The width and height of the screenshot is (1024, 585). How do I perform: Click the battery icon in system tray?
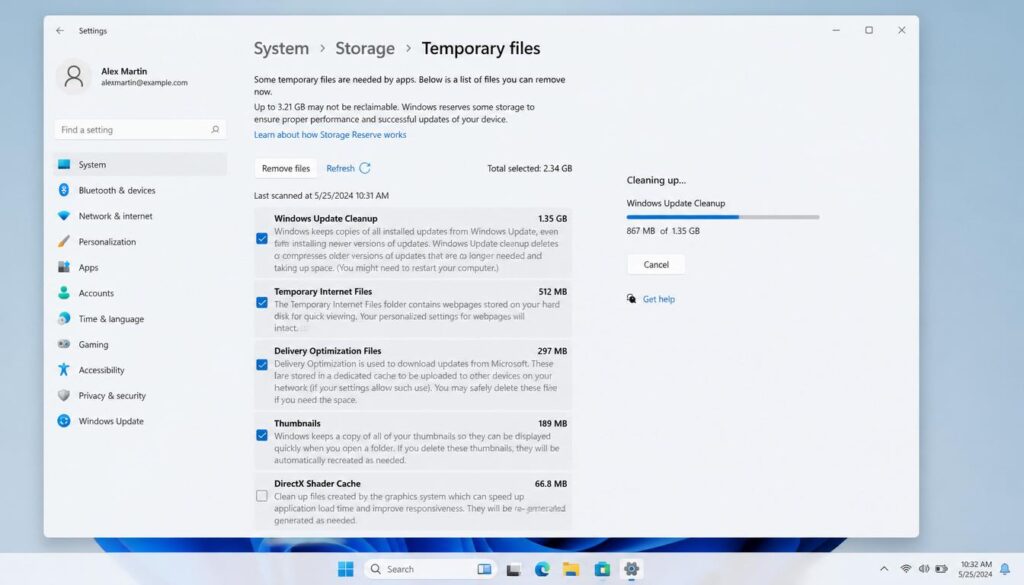pos(941,569)
